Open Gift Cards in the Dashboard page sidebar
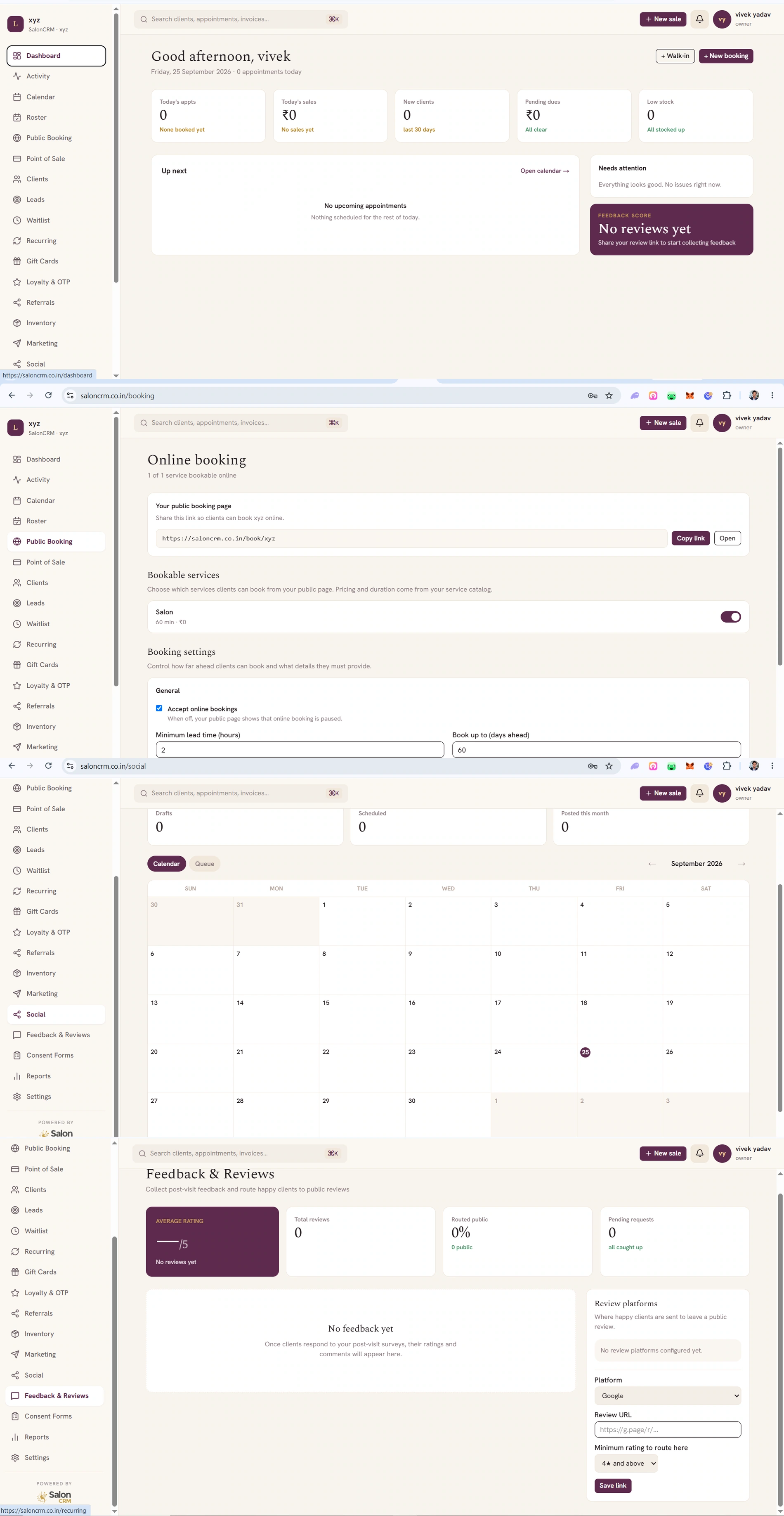Screen dimensions: 784x1516 pos(56,261)
